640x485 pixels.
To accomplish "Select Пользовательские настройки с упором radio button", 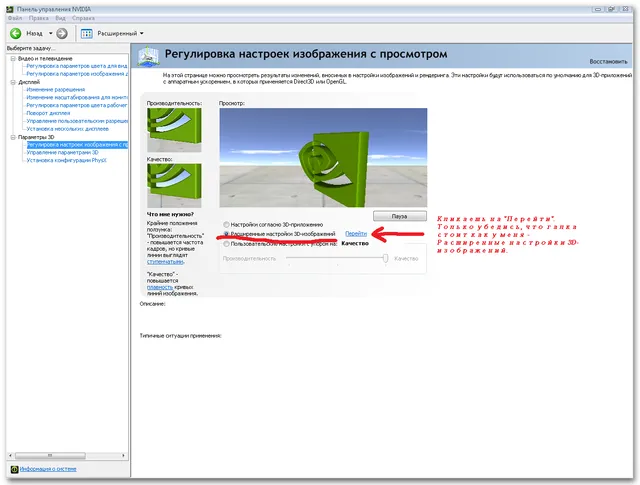I will 227,244.
